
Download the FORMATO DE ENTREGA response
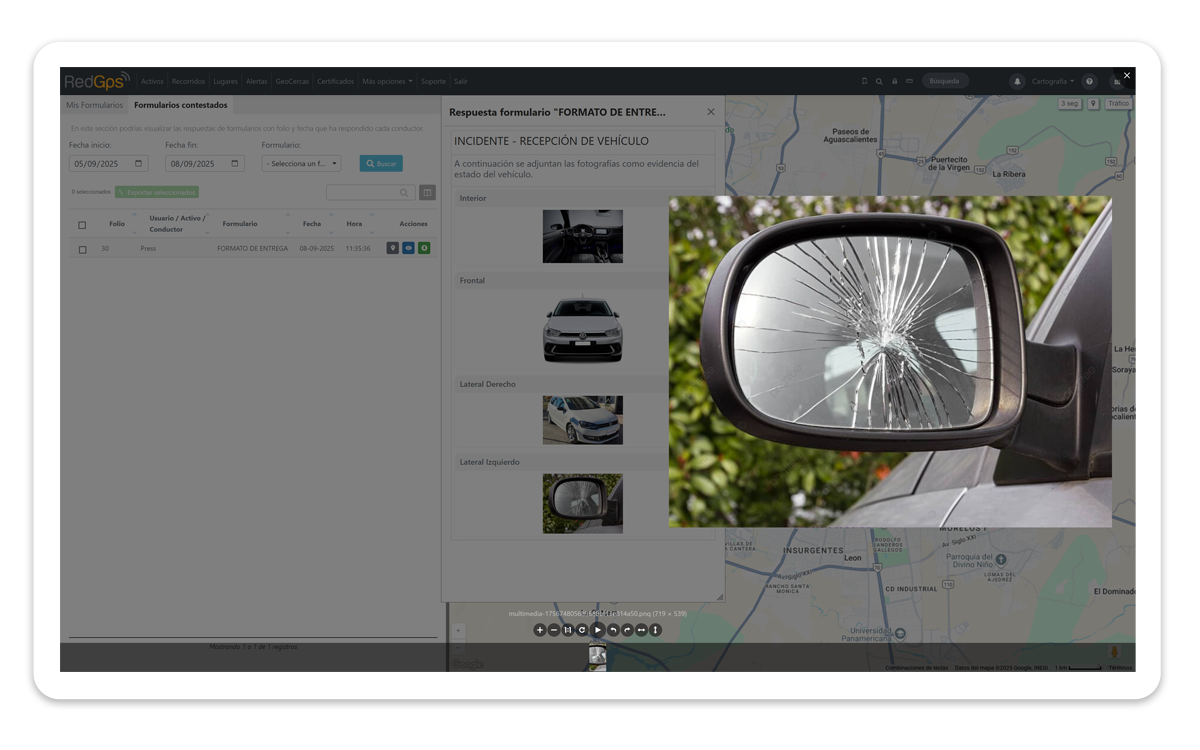coord(424,248)
